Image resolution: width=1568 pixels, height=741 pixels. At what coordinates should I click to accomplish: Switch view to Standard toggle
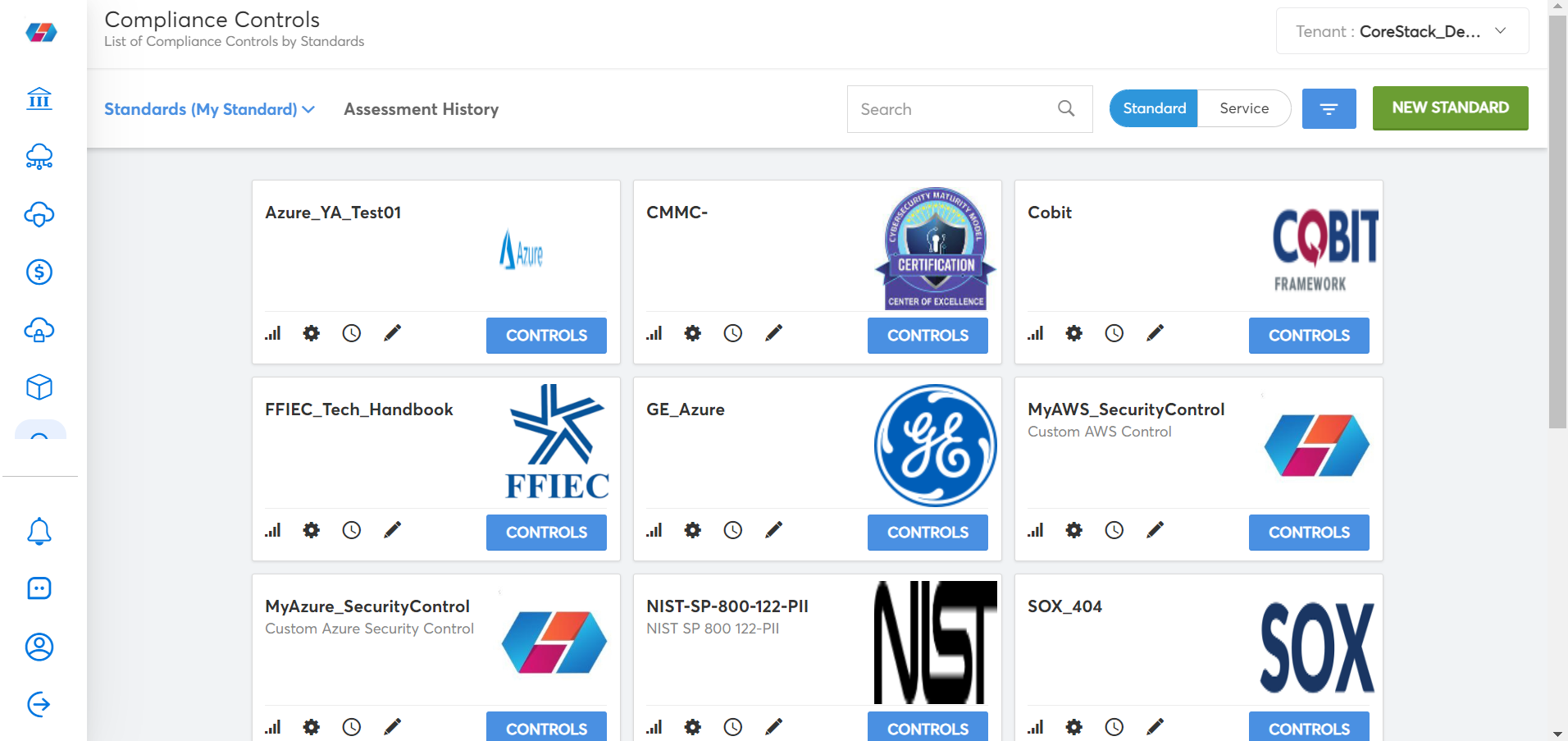pyautogui.click(x=1154, y=108)
